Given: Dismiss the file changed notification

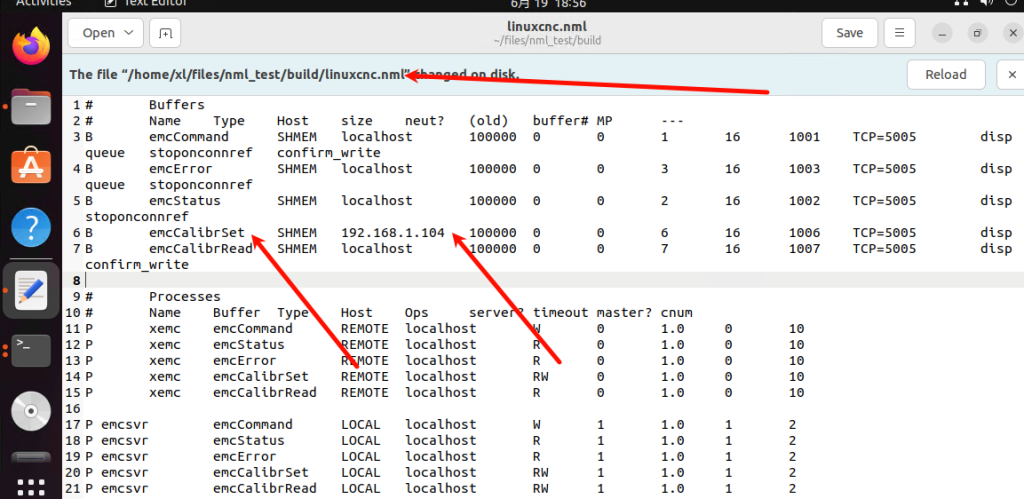Looking at the screenshot, I should (1012, 74).
